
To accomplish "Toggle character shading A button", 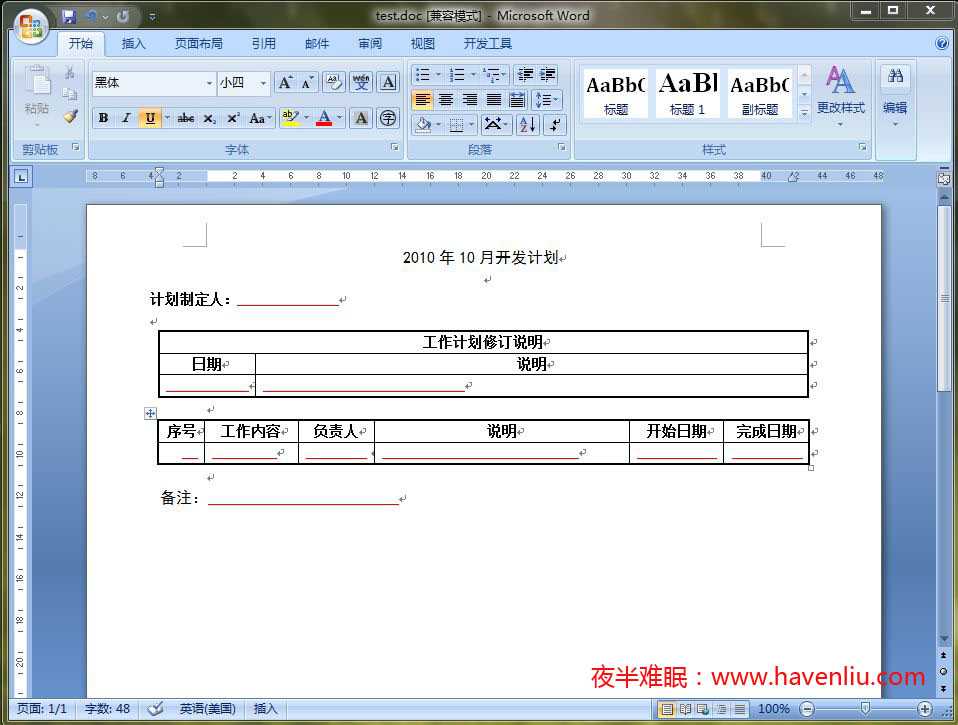I will pos(361,118).
